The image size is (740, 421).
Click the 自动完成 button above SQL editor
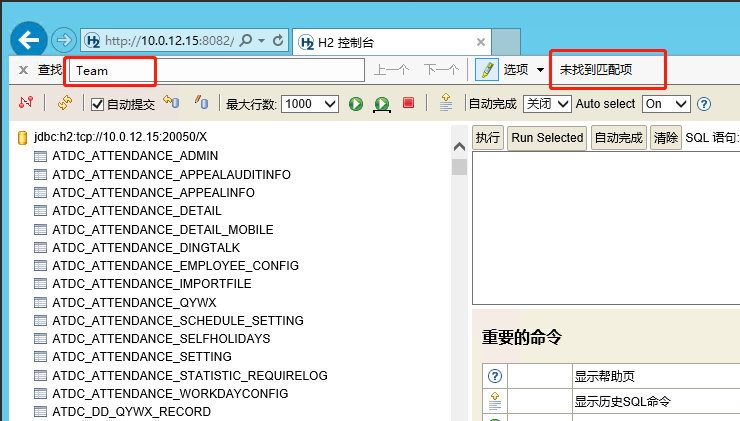coord(618,138)
